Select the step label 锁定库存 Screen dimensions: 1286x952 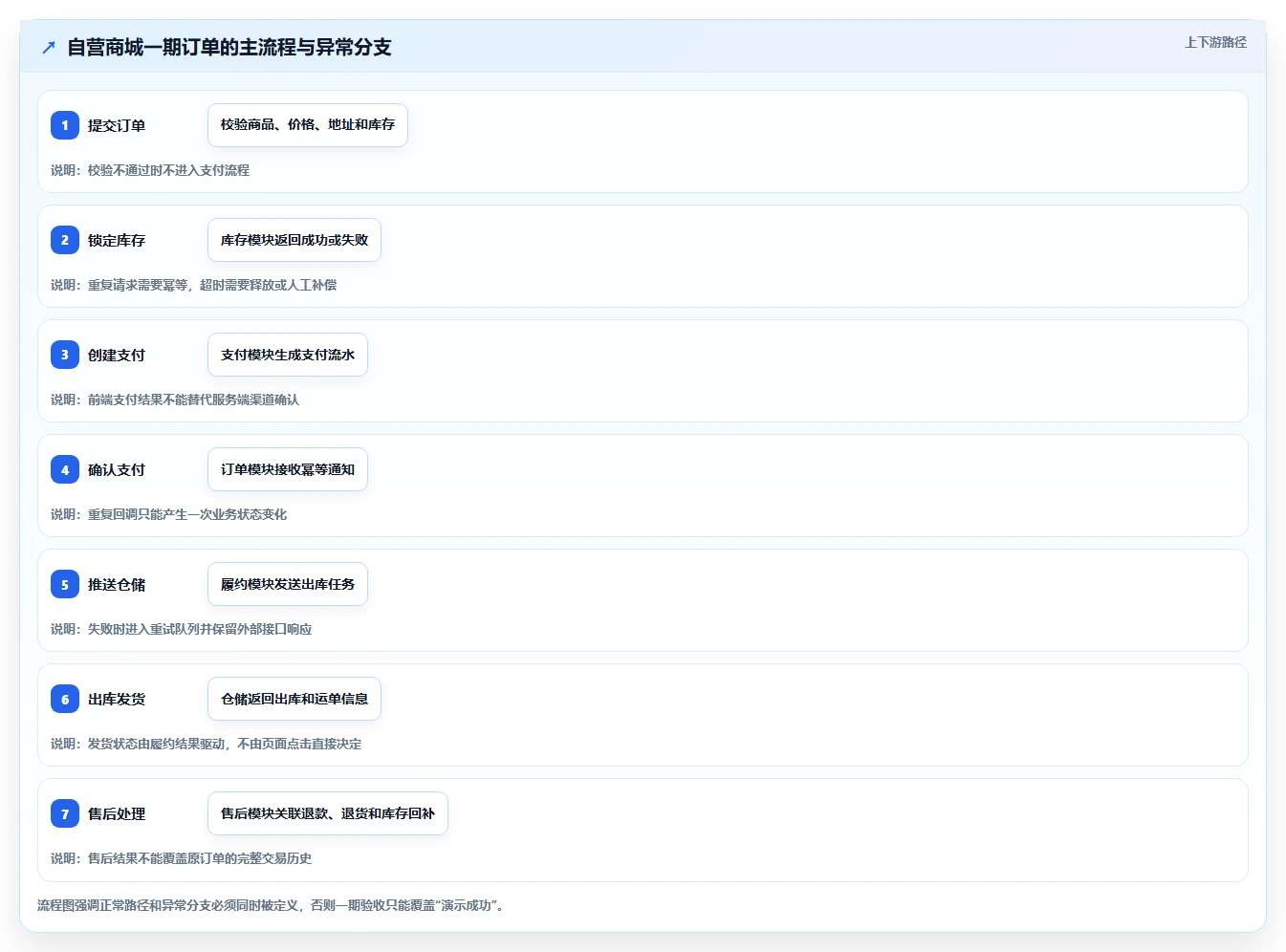(117, 240)
